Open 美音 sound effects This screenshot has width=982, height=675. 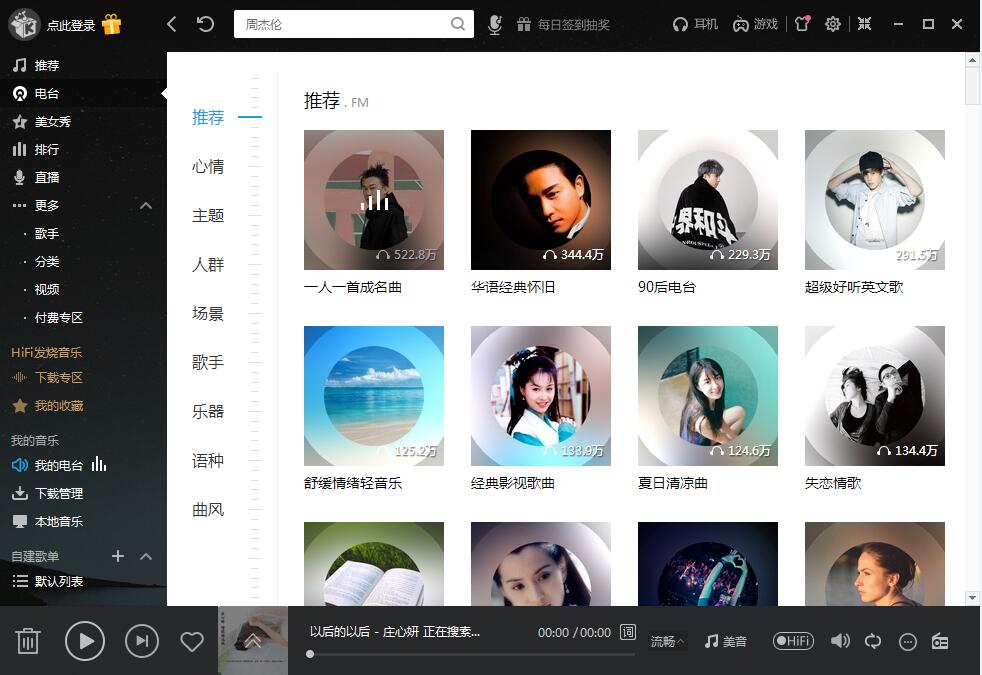tap(725, 641)
